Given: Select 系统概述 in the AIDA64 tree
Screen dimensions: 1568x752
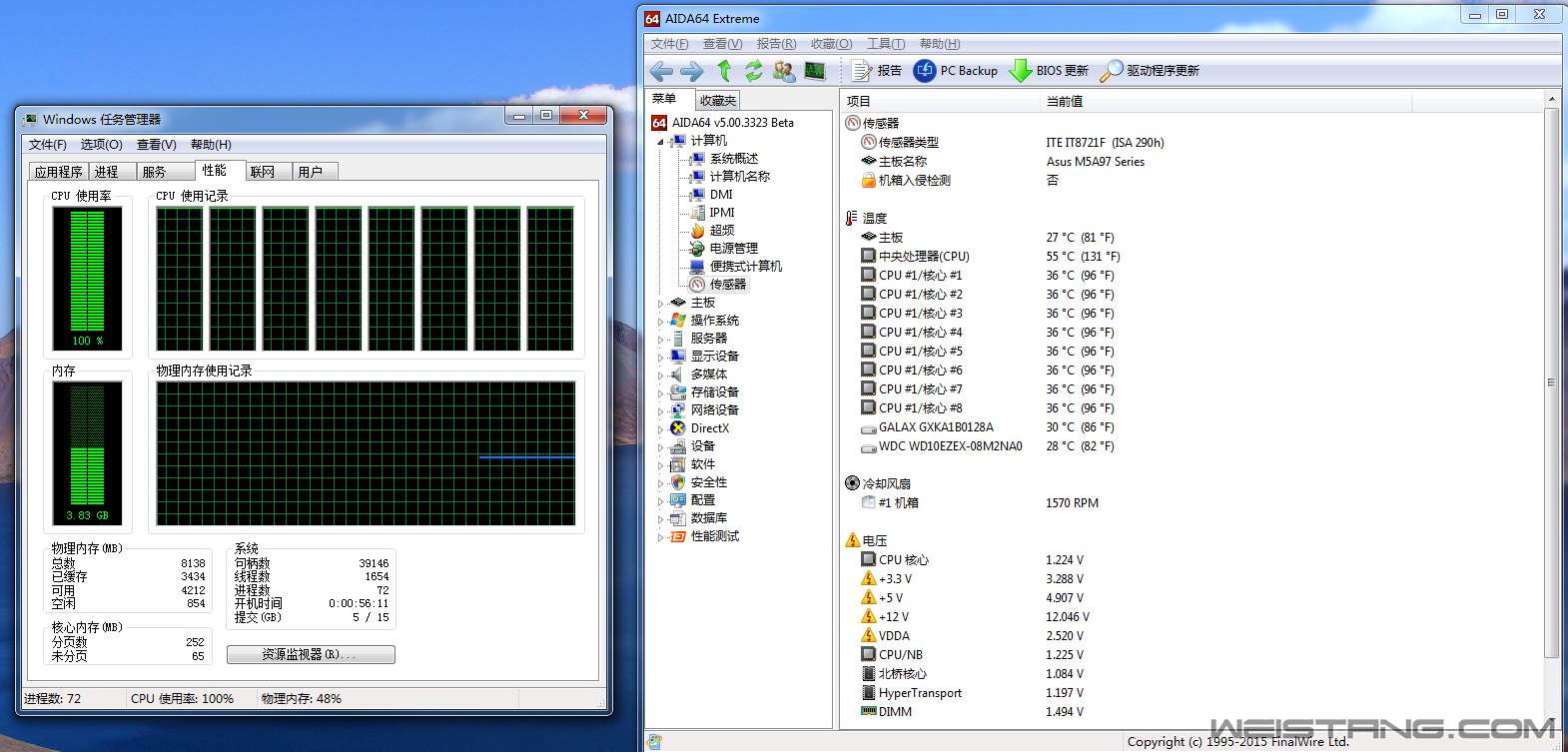Looking at the screenshot, I should point(733,159).
